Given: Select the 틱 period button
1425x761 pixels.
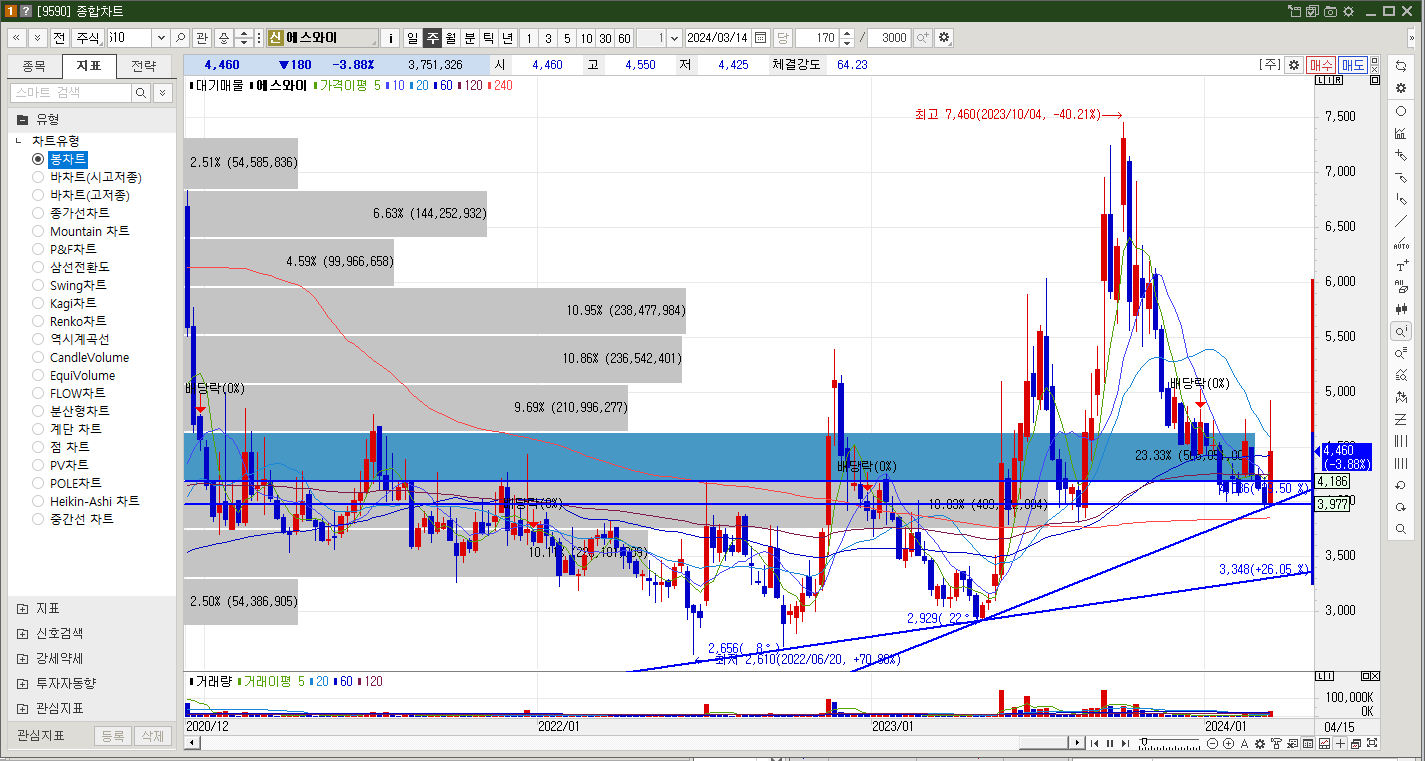Looking at the screenshot, I should [x=488, y=37].
